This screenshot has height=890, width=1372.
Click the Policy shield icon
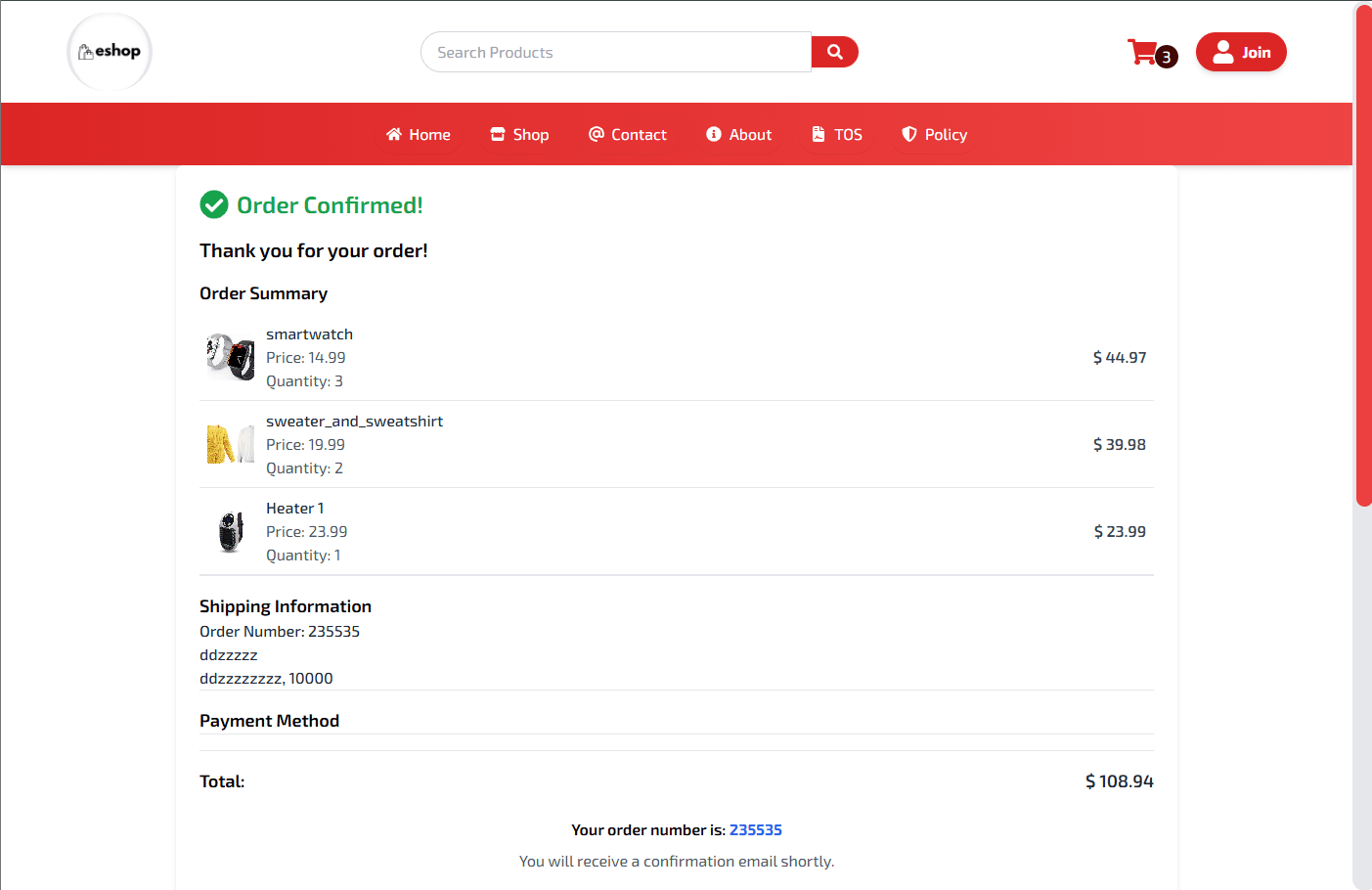tap(907, 134)
